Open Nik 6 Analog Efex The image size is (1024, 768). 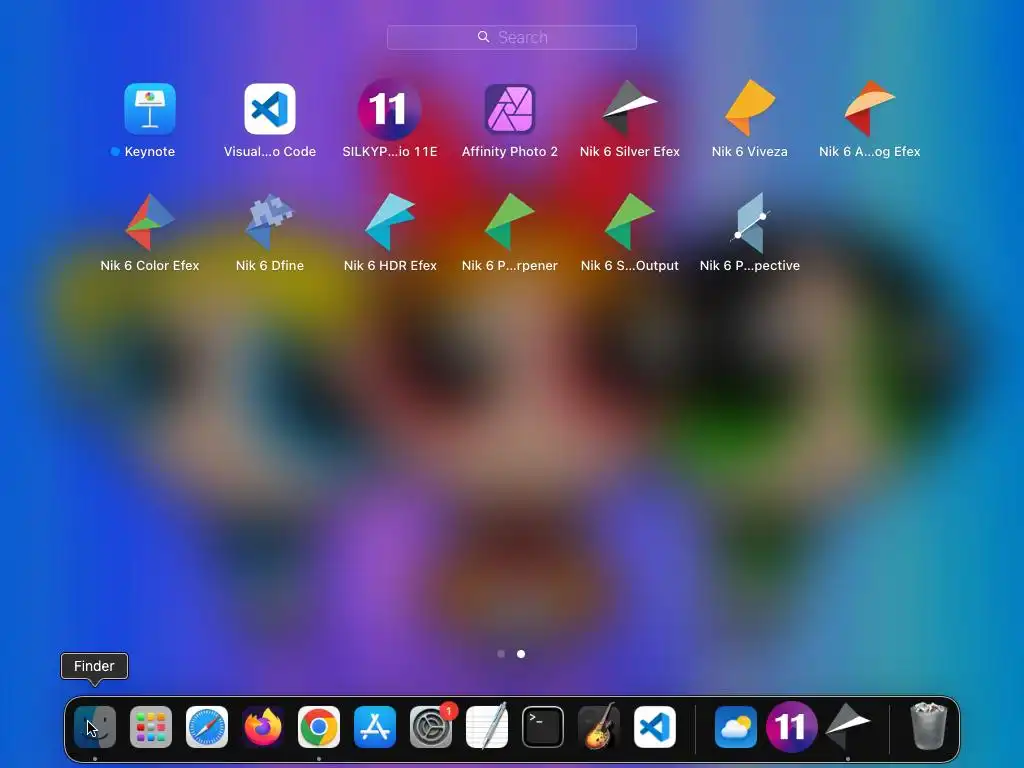(870, 108)
